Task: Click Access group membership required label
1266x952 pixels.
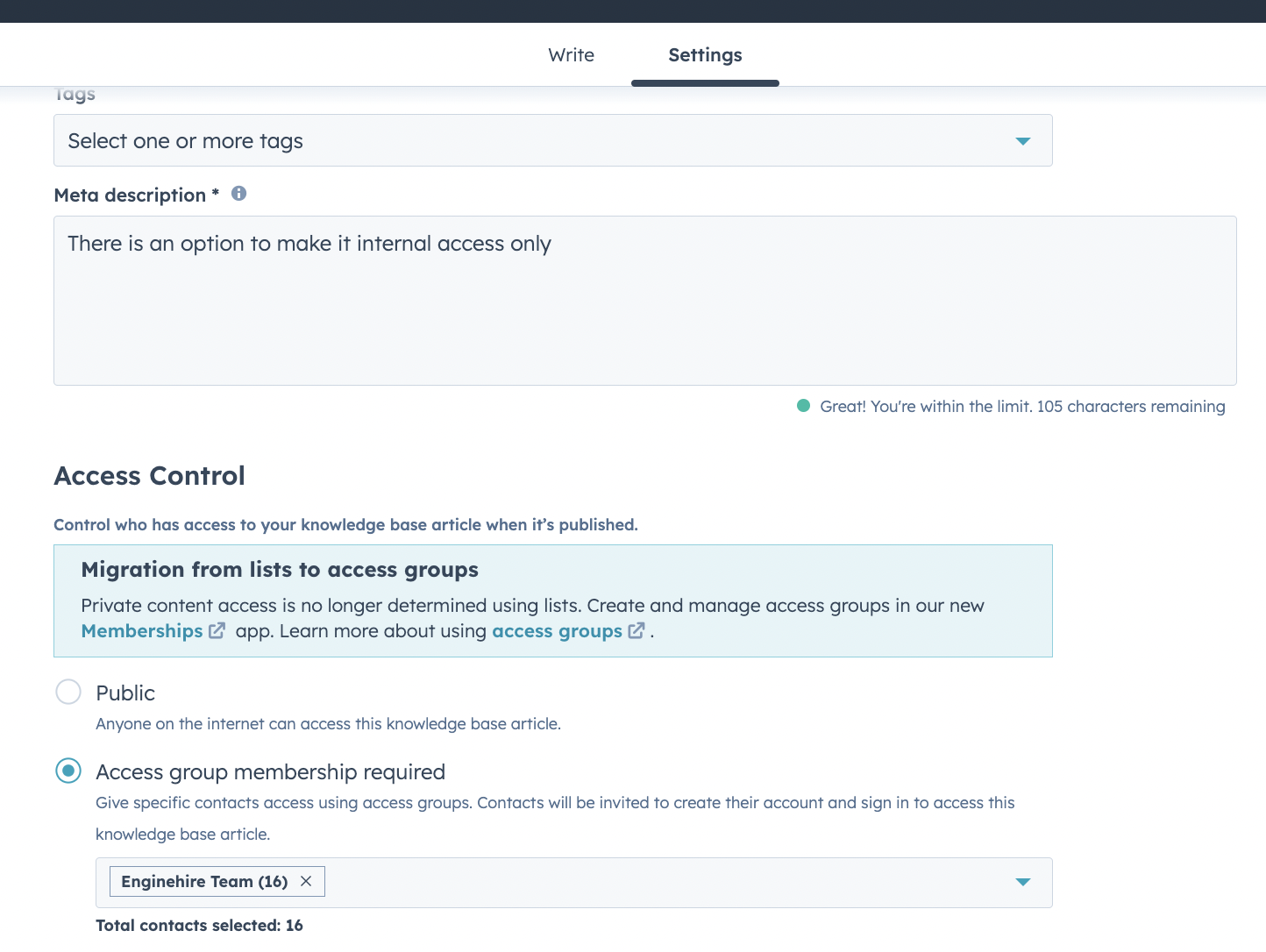Action: click(270, 771)
